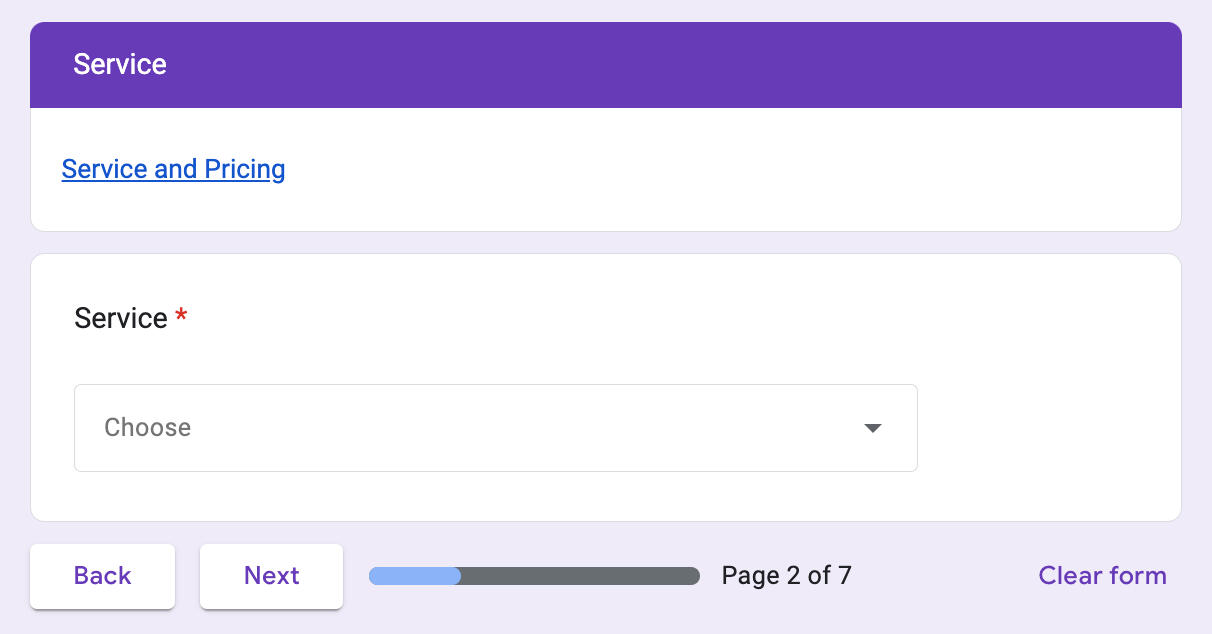1212x634 pixels.
Task: Go to previous page with Back
Action: click(x=102, y=576)
